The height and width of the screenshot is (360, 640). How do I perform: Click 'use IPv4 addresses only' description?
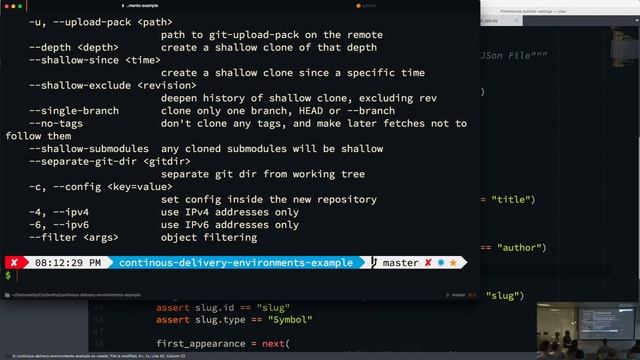coord(230,212)
